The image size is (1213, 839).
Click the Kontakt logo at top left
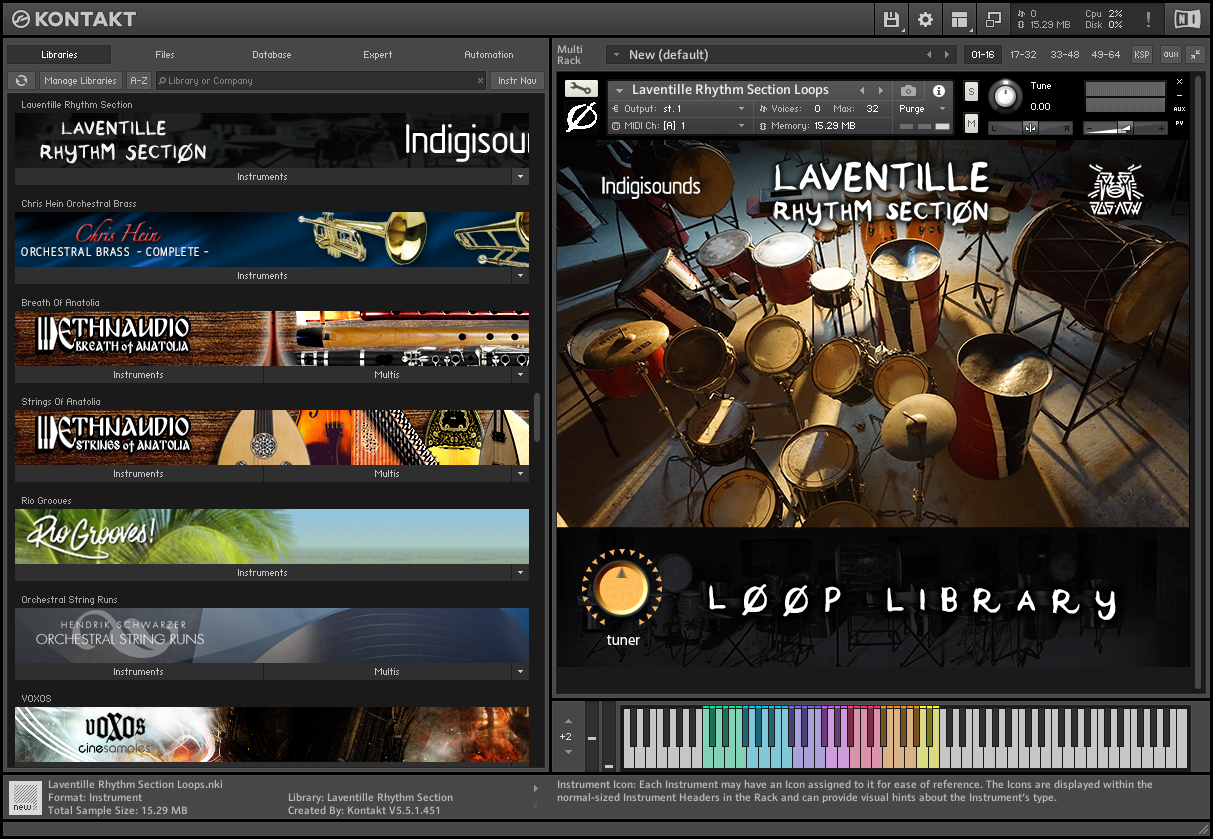pos(74,18)
